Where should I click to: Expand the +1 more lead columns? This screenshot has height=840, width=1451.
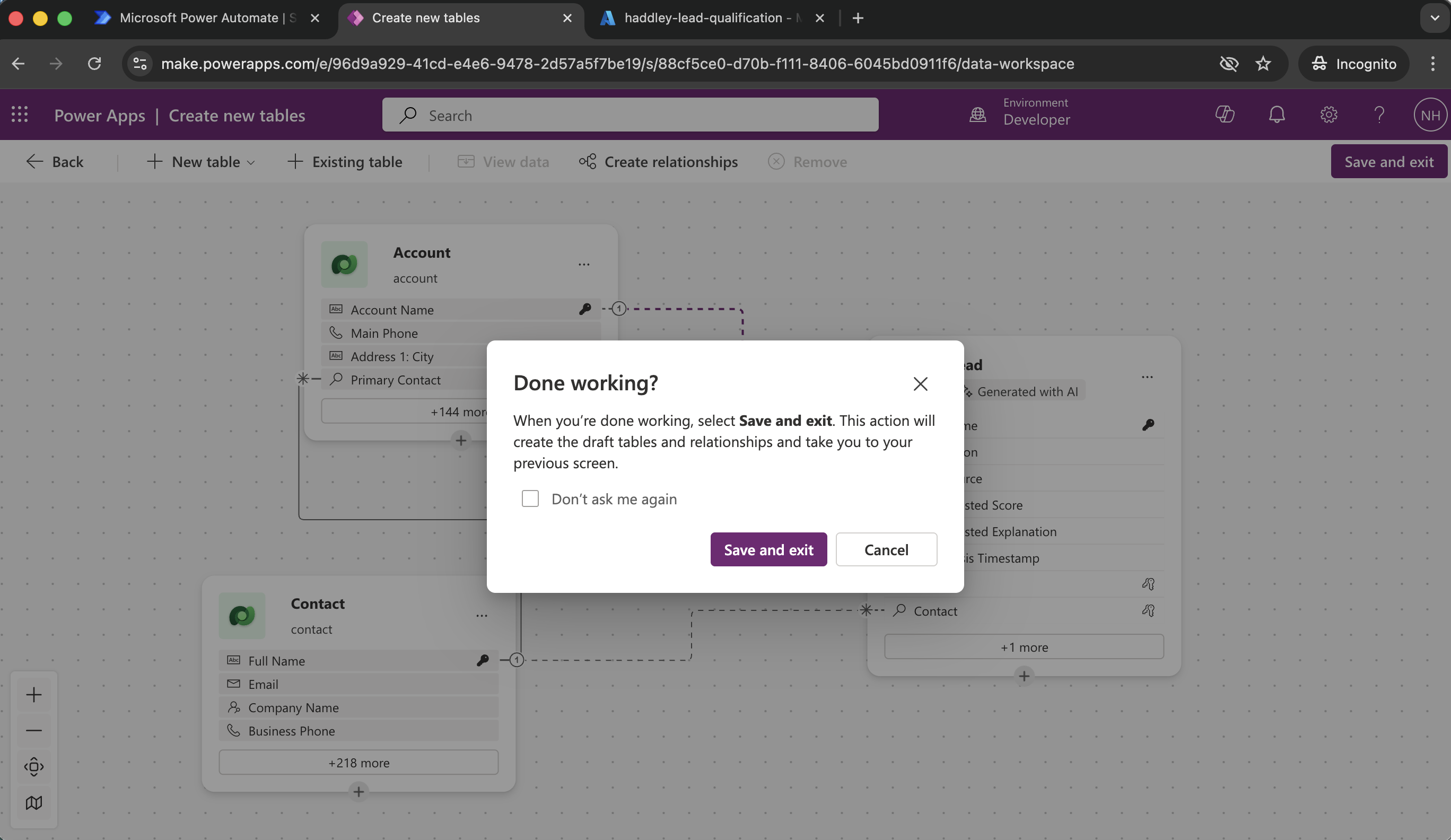(1024, 647)
